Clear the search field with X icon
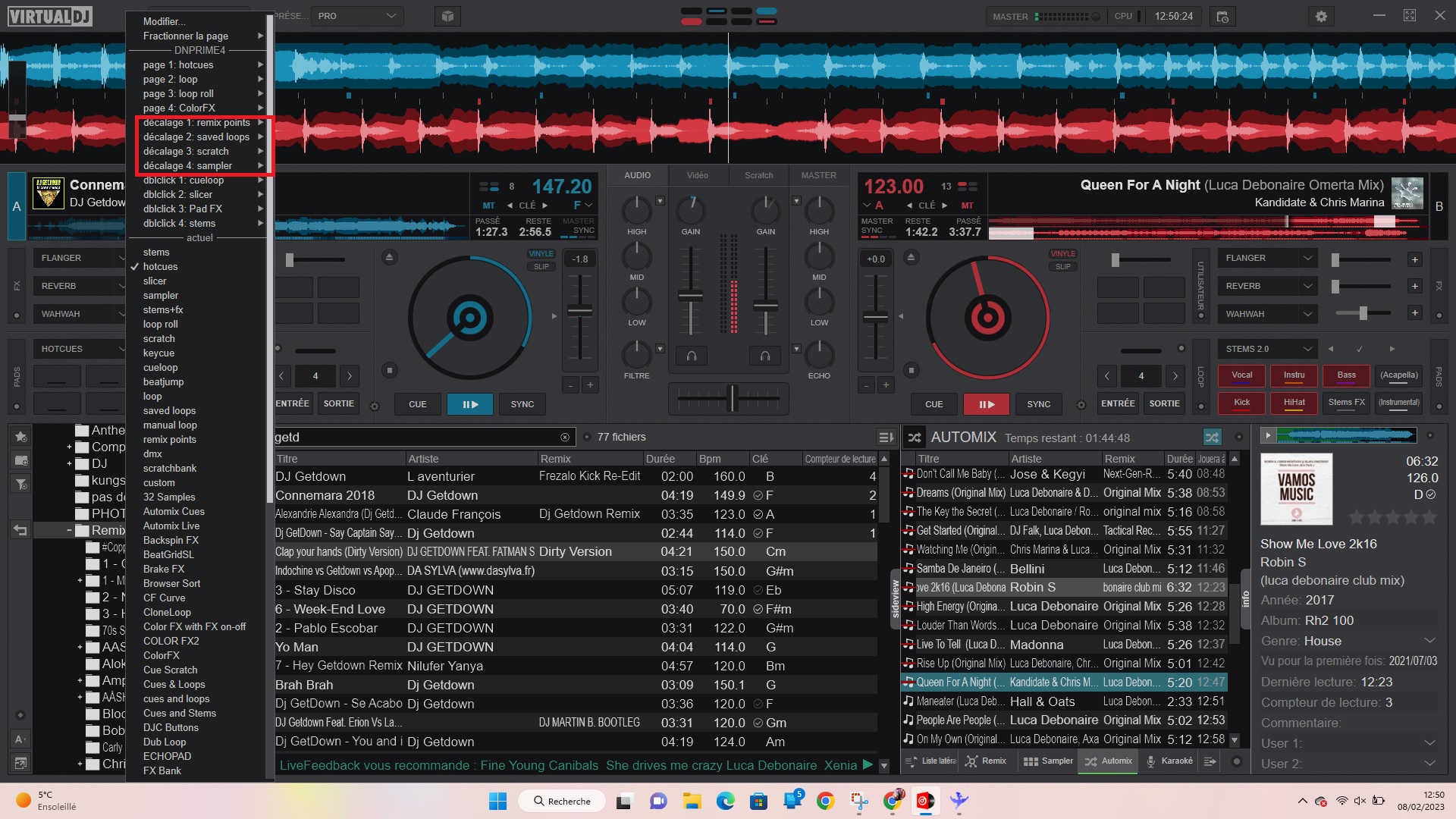 click(x=564, y=438)
